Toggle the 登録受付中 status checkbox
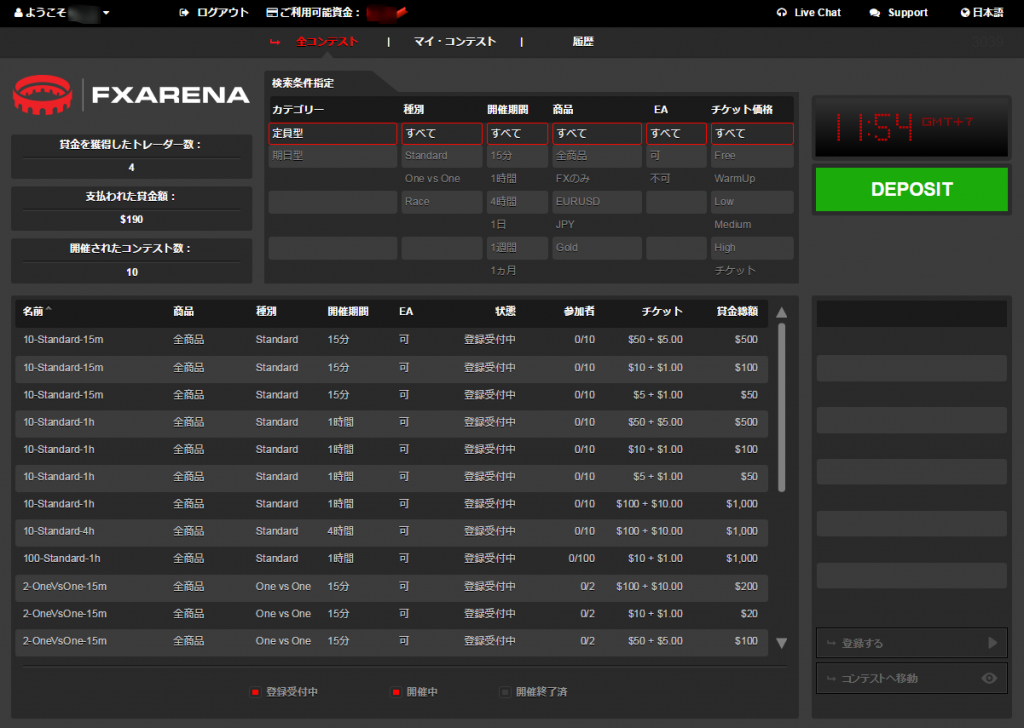Image resolution: width=1024 pixels, height=728 pixels. click(x=256, y=692)
